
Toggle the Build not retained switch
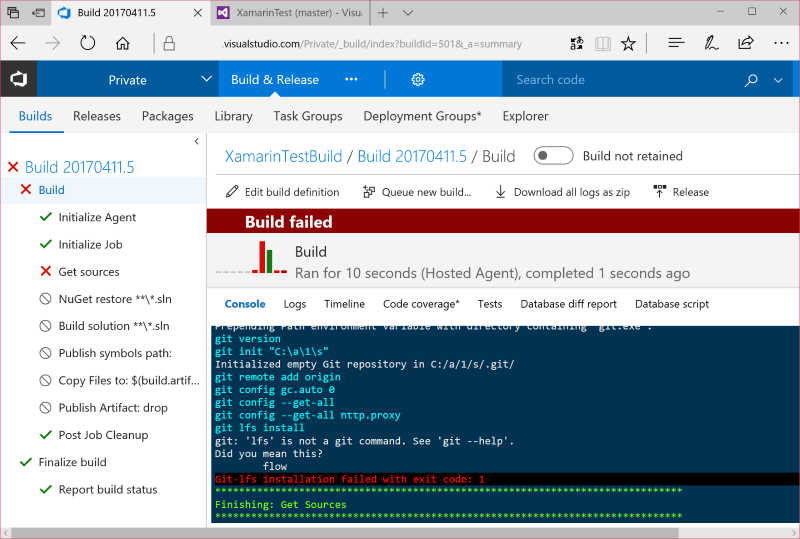tap(554, 156)
